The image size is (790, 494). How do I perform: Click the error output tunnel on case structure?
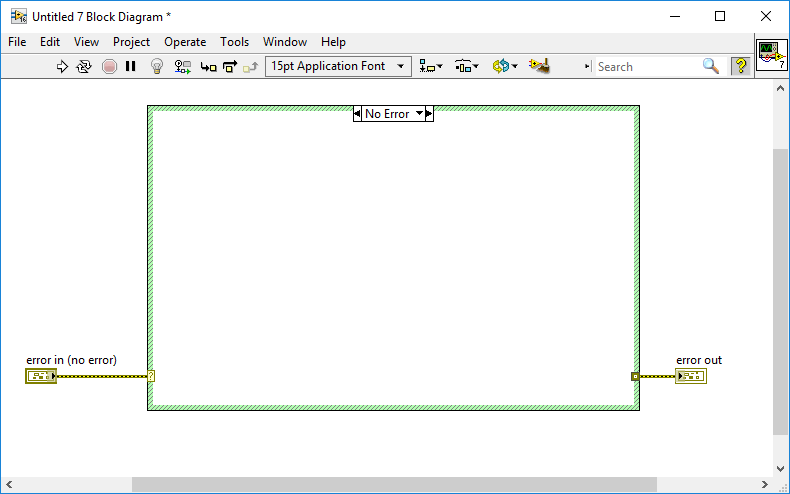click(635, 376)
